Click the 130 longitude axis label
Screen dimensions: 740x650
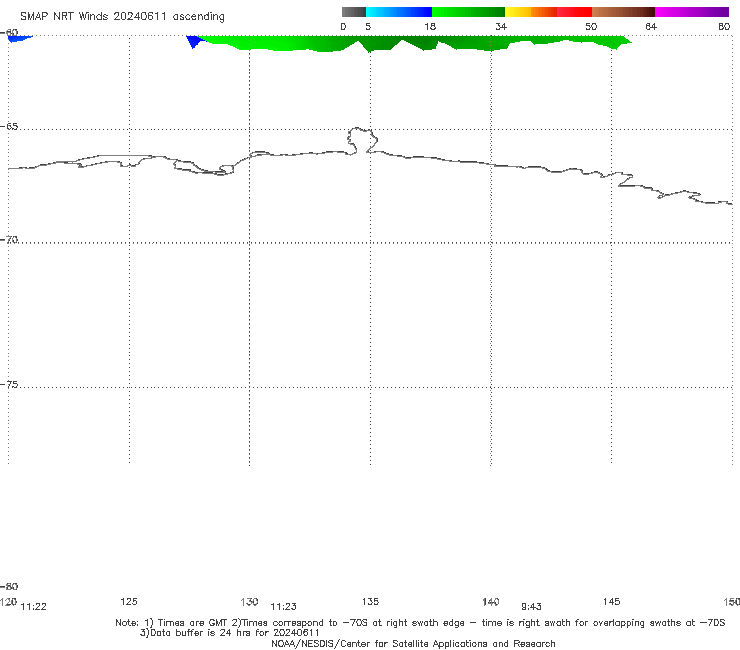pos(249,601)
